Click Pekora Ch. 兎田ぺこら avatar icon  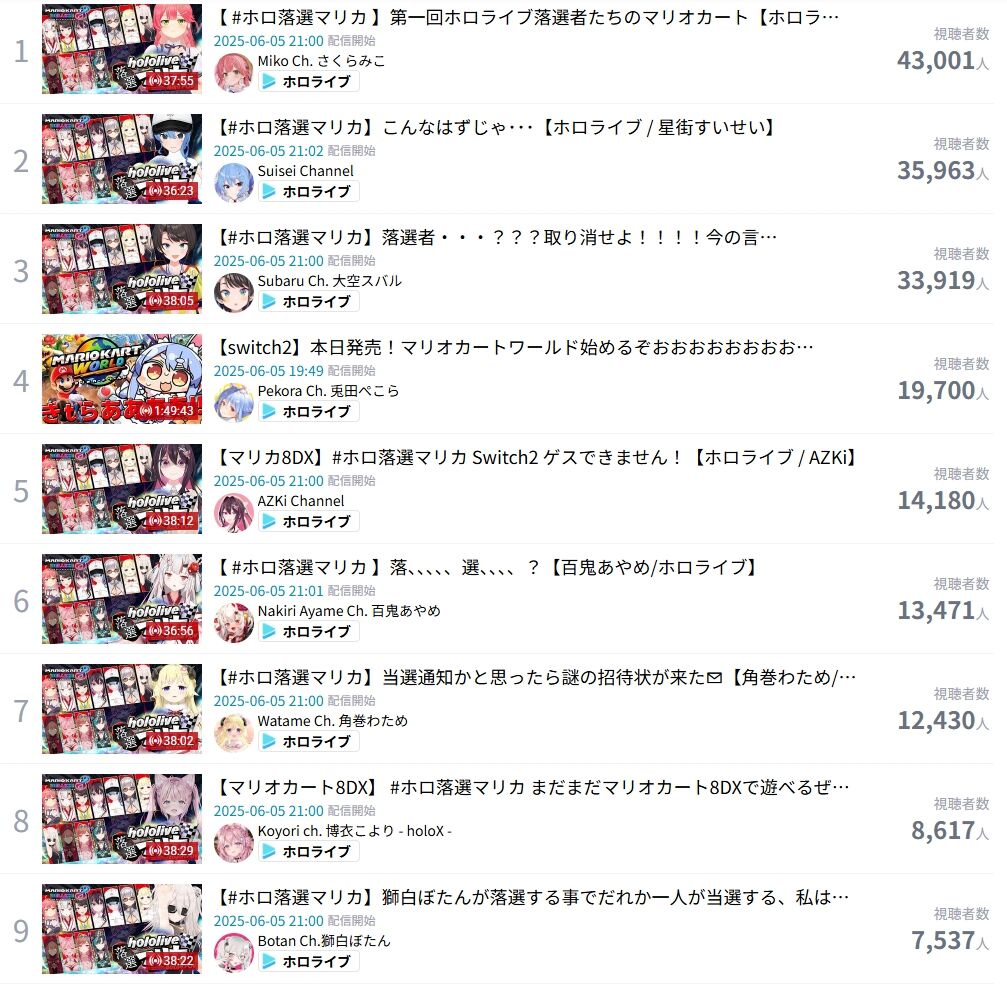click(x=234, y=403)
